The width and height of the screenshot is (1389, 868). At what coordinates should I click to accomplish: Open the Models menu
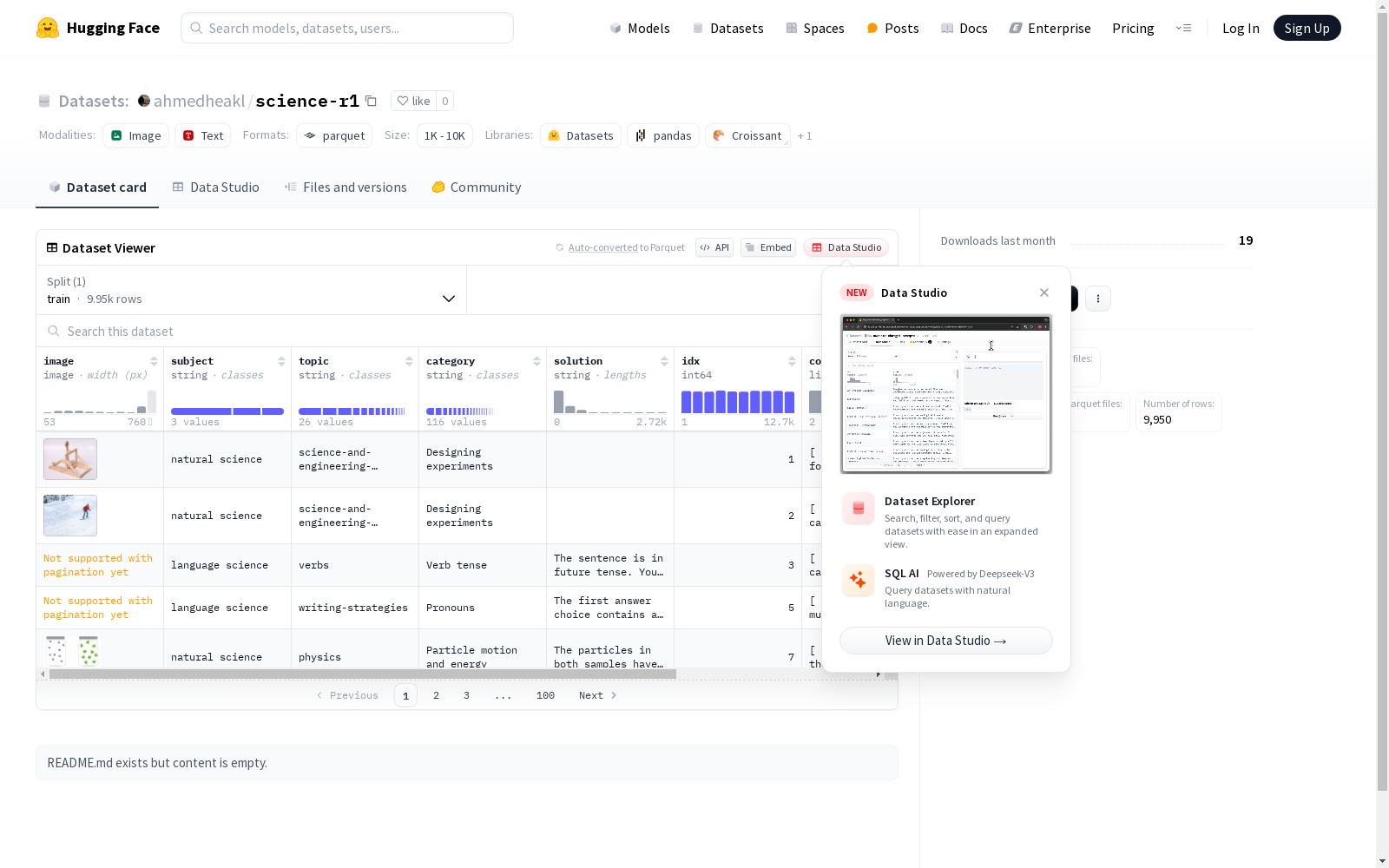coord(640,28)
